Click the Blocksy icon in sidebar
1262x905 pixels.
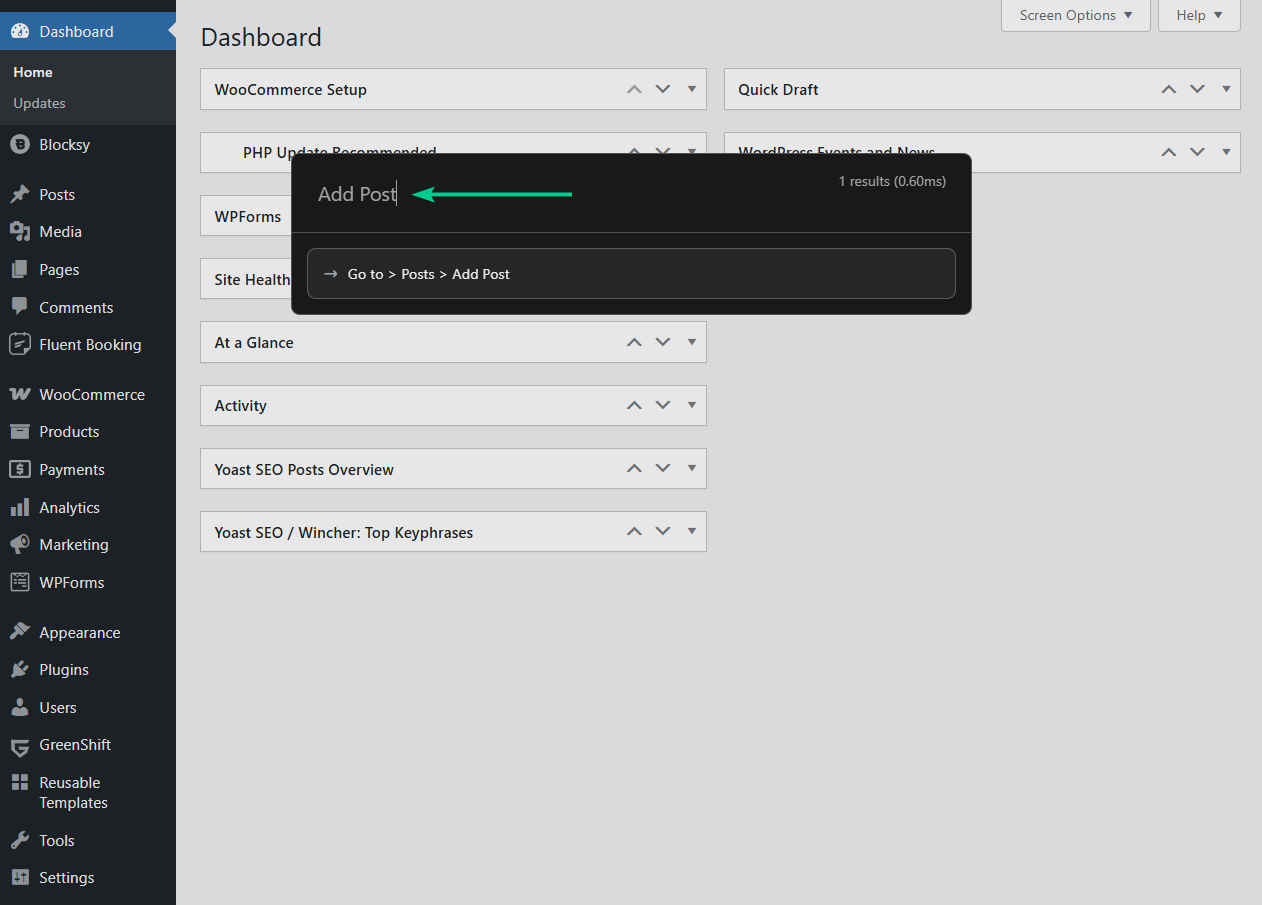click(x=19, y=145)
